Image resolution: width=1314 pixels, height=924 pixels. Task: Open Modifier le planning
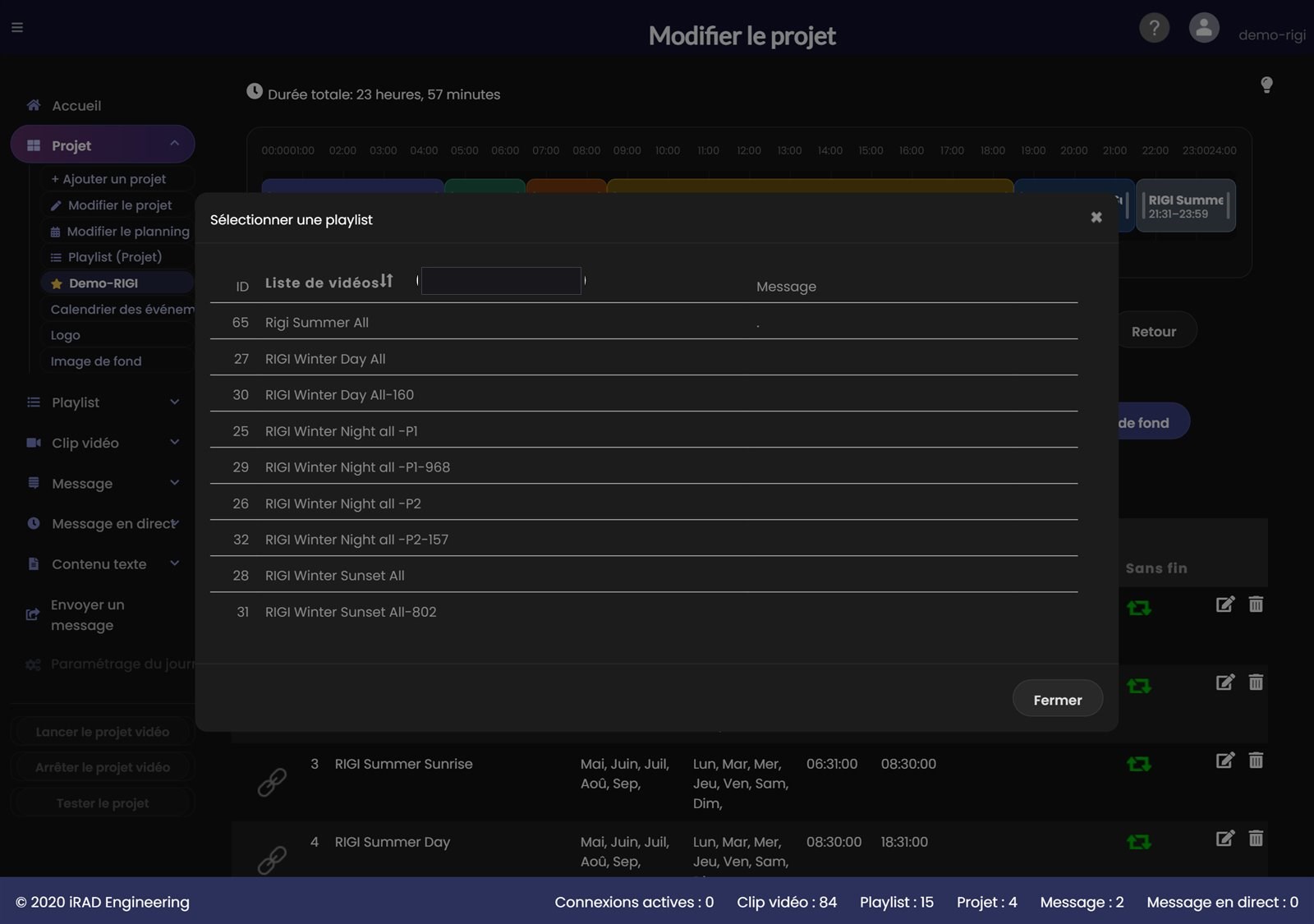click(x=120, y=232)
